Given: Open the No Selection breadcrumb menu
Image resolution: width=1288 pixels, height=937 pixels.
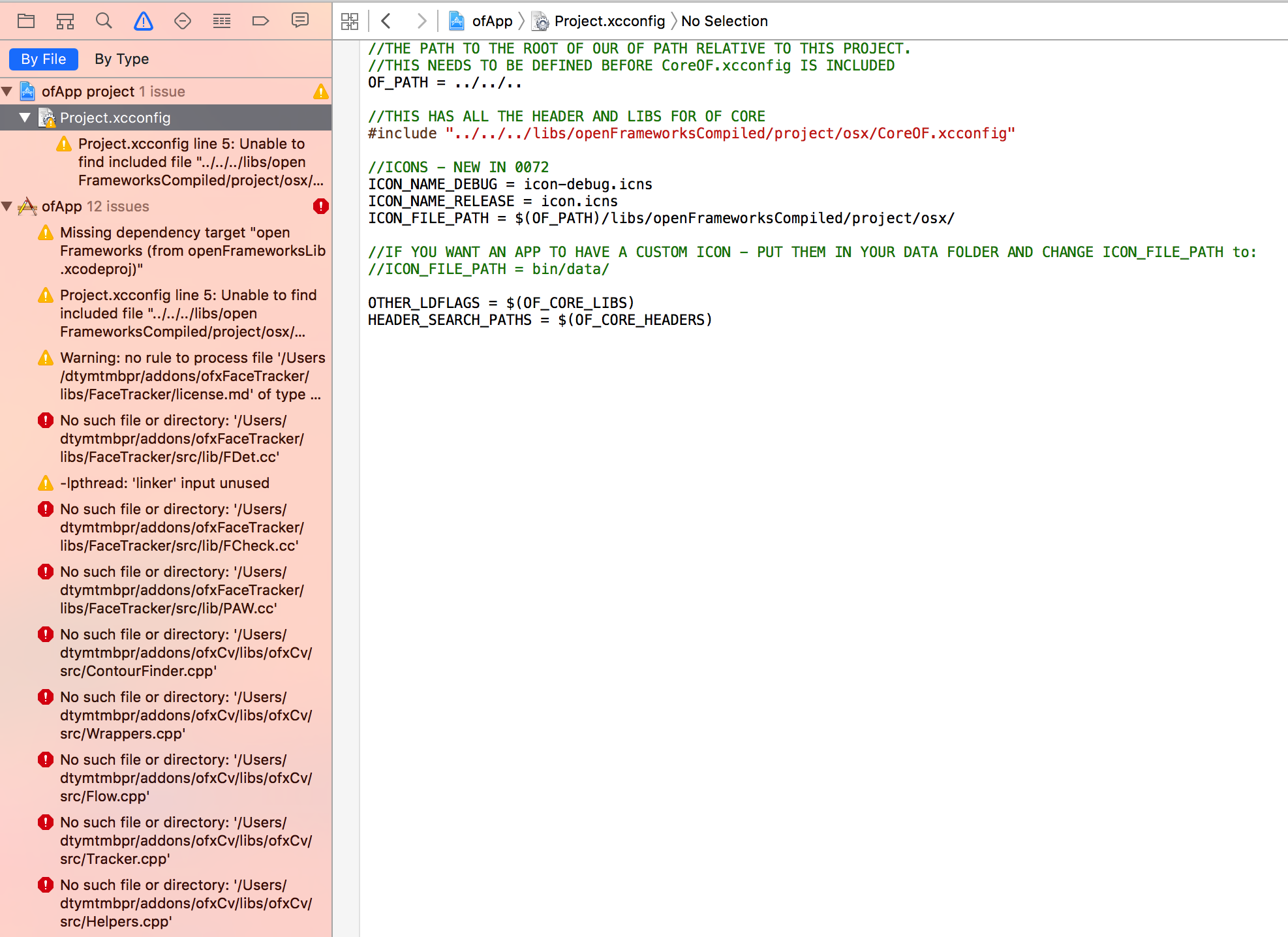Looking at the screenshot, I should click(724, 21).
